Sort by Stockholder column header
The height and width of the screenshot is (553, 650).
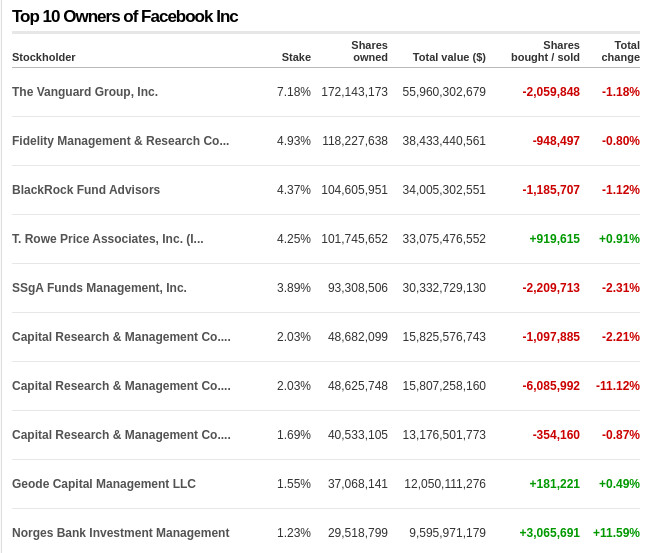(x=44, y=57)
